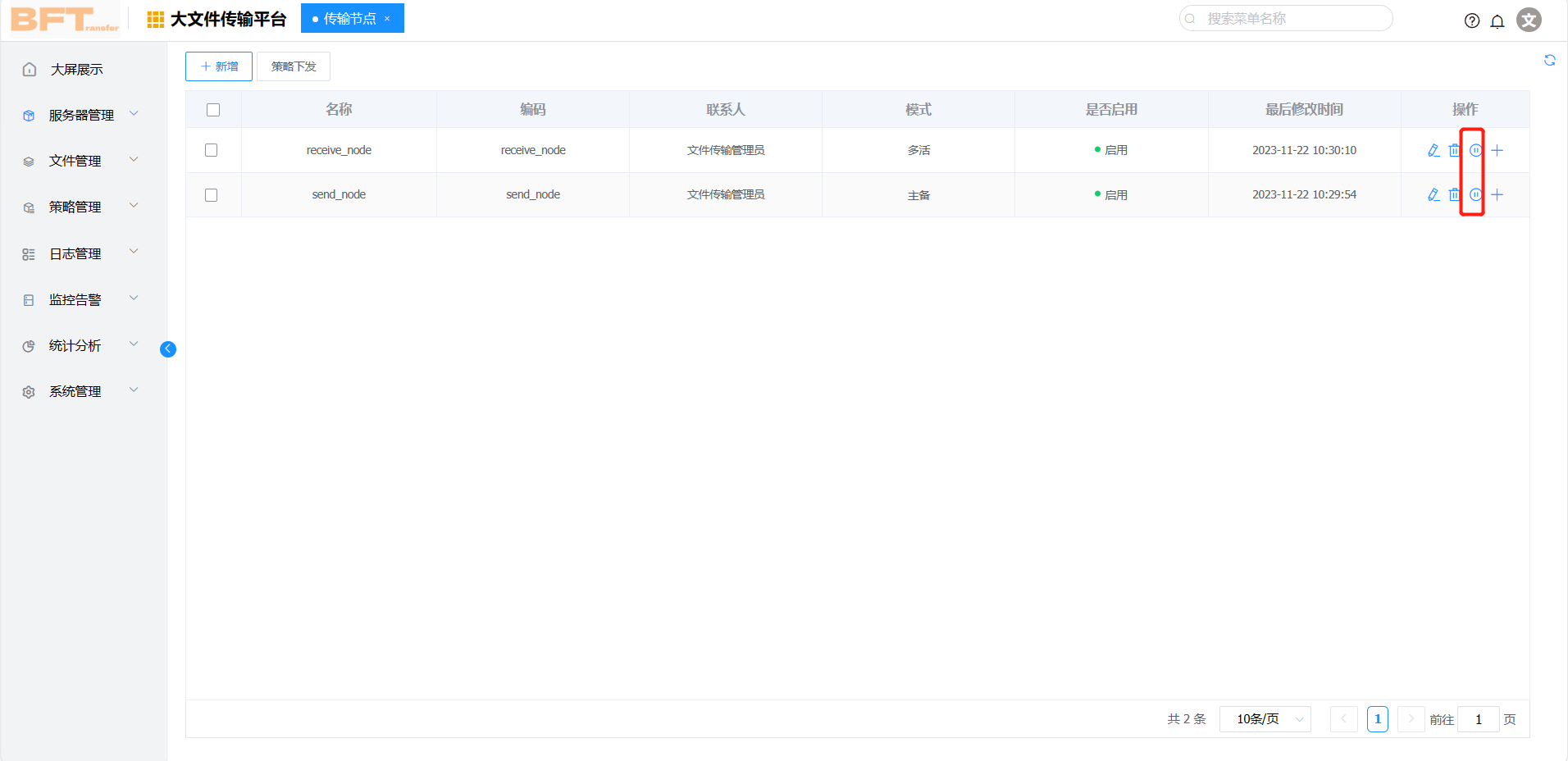Screen dimensions: 1568x761
Task: Click the 新增 button
Action: 219,66
